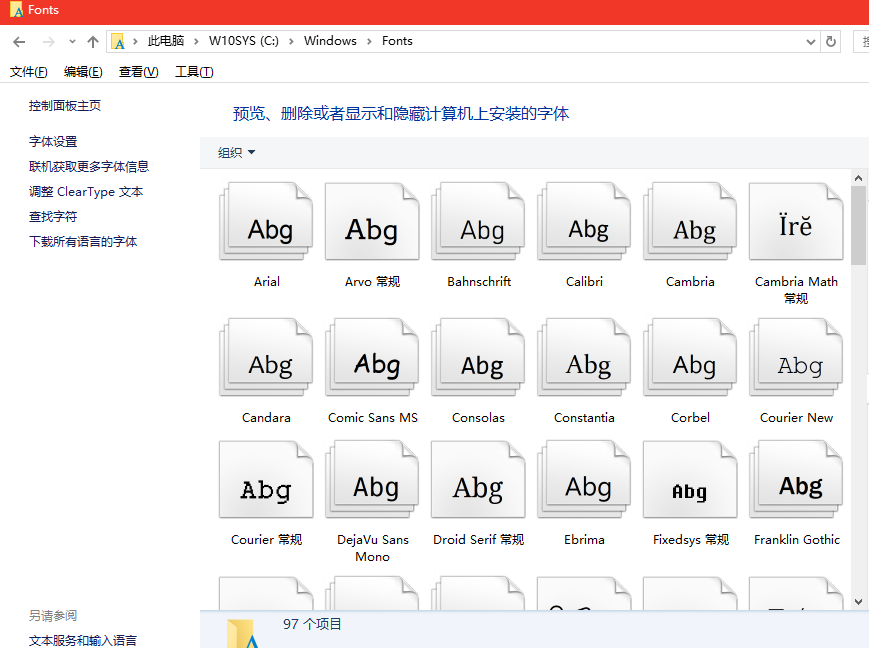Screen dimensions: 869x648
Task: Open the 编辑(E) menu
Action: pos(83,72)
